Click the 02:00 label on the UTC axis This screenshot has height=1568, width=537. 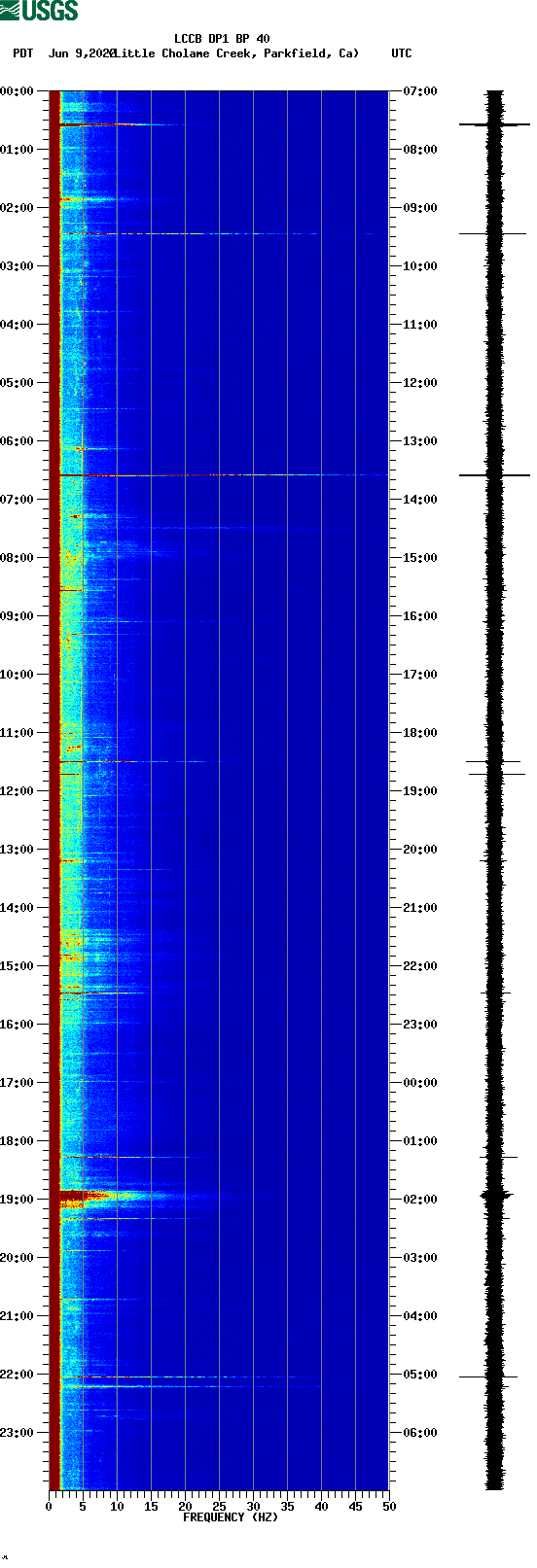(x=420, y=1200)
